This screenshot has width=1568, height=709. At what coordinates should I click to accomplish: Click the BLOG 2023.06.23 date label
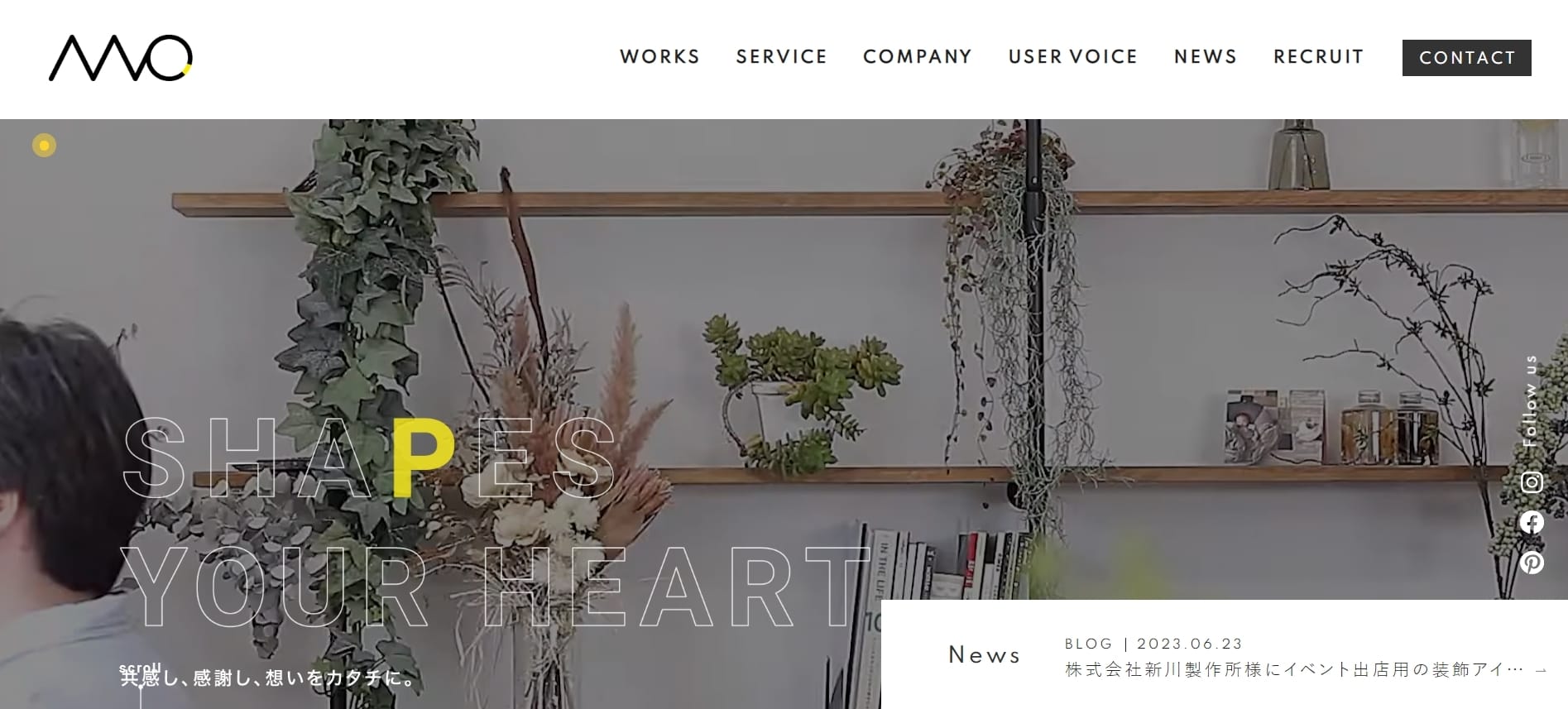pyautogui.click(x=1153, y=644)
